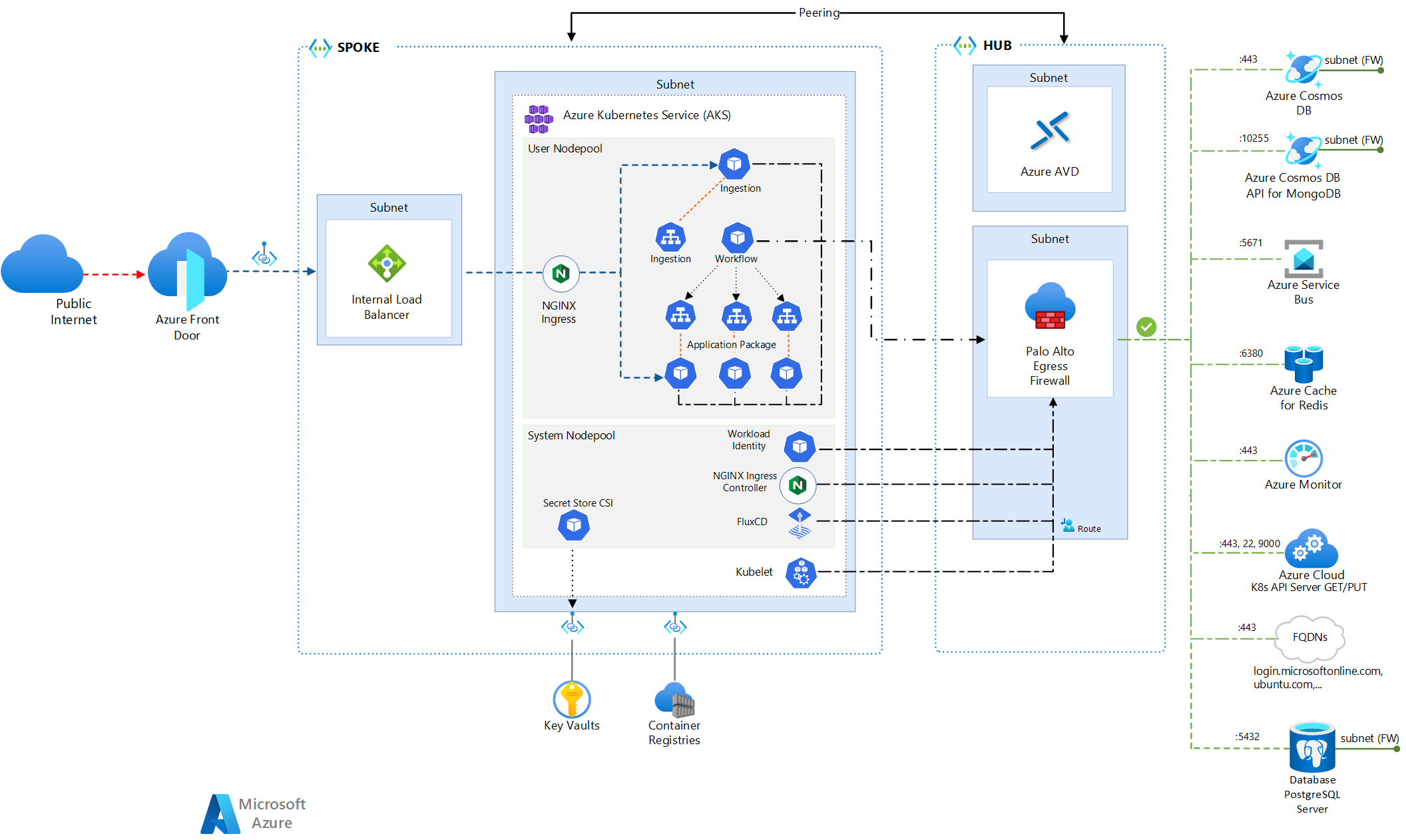The height and width of the screenshot is (840, 1406).
Task: Click the NGINX Ingress icon in User Nodepool
Action: [x=561, y=274]
